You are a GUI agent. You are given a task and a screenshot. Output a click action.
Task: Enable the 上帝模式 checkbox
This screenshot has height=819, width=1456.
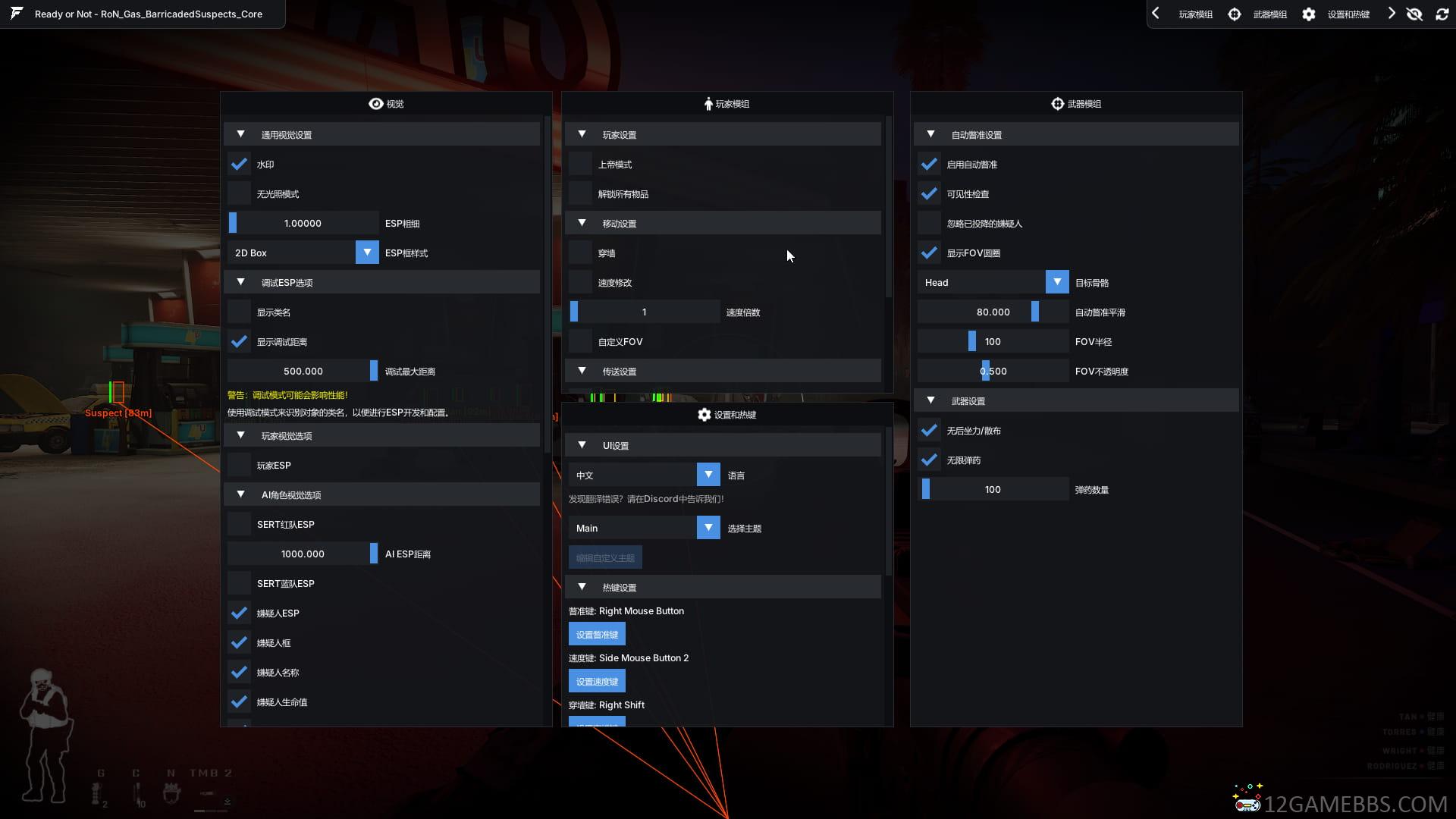pyautogui.click(x=580, y=164)
